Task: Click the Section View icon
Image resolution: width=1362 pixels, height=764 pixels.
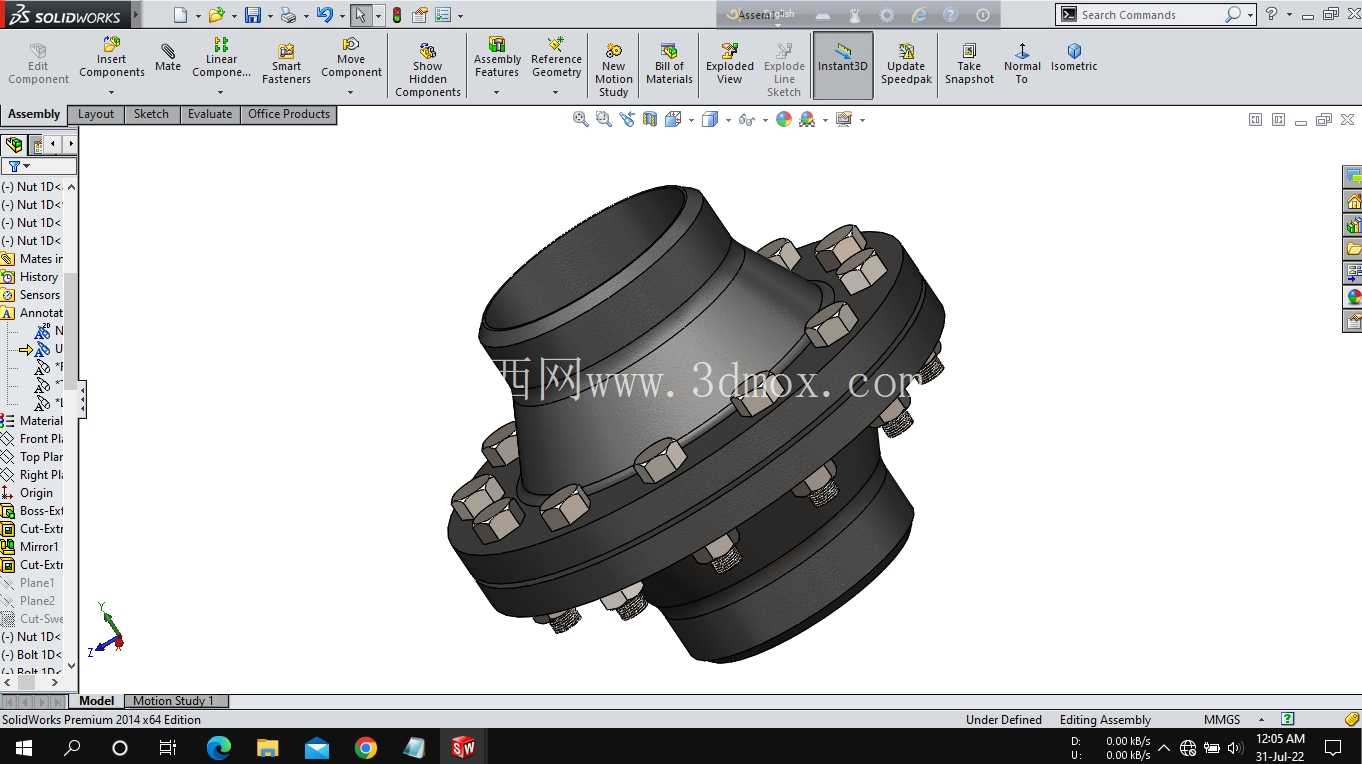Action: tap(650, 119)
